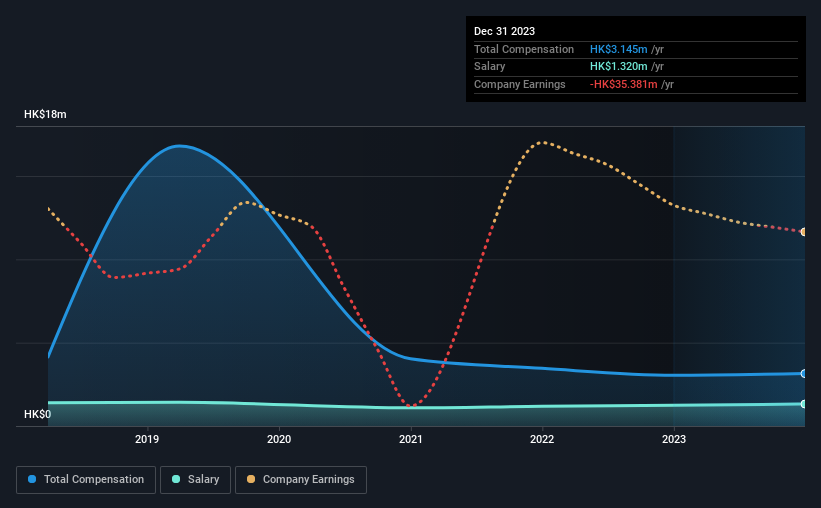Toggle the Total Compensation legend button

[86, 480]
